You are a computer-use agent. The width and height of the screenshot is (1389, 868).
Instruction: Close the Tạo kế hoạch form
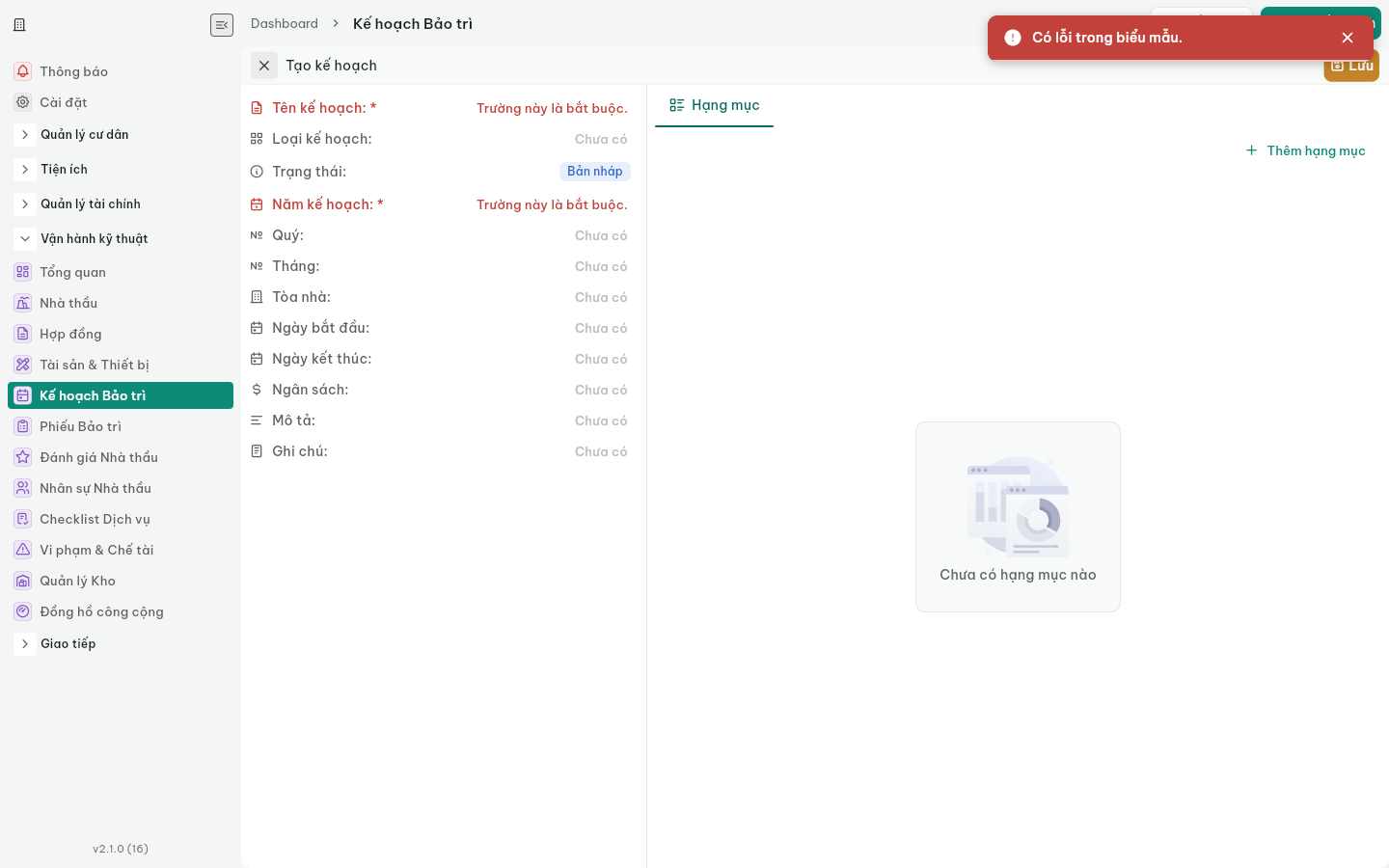[264, 66]
